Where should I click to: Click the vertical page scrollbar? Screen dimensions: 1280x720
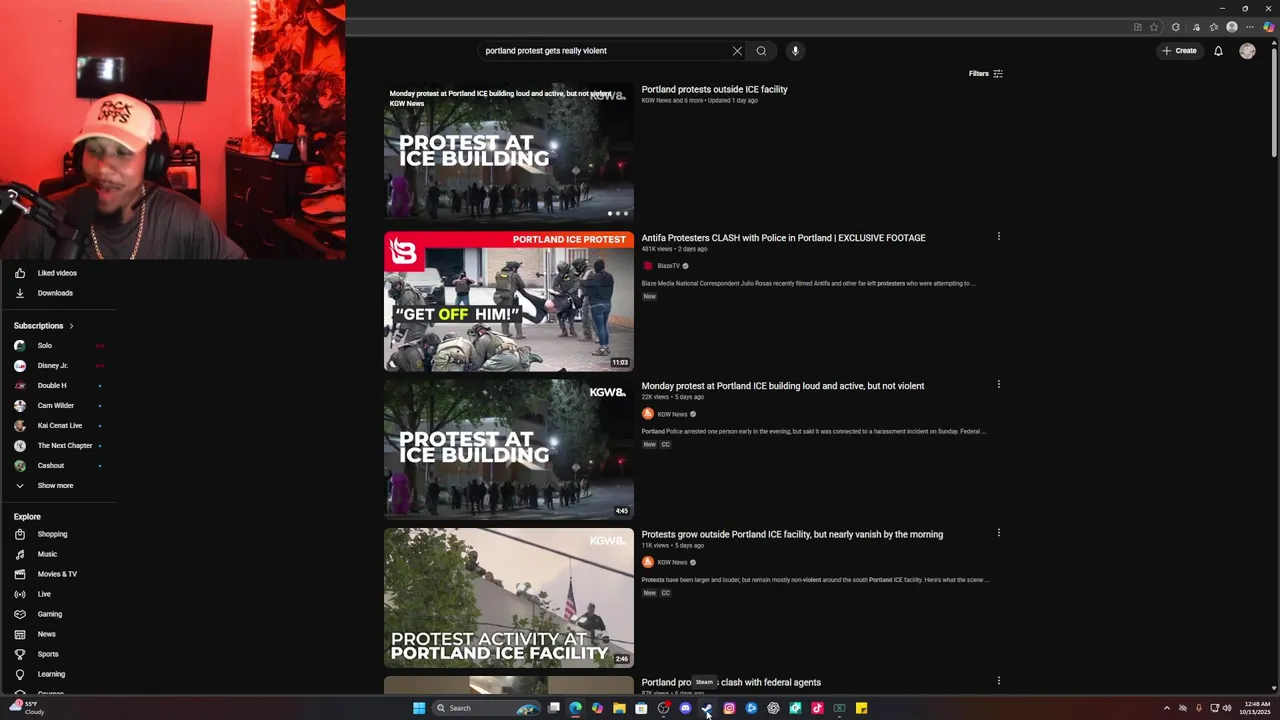click(x=1274, y=105)
